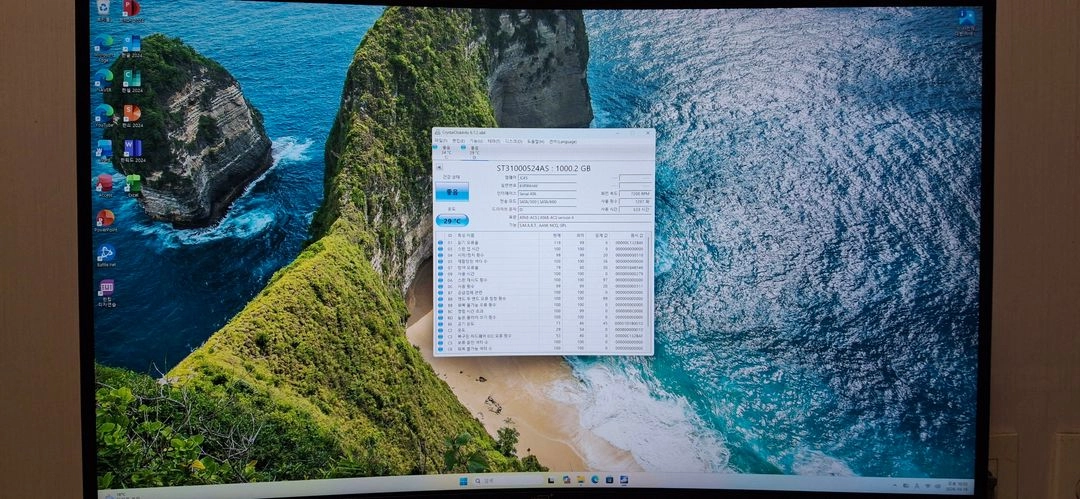Image resolution: width=1080 pixels, height=499 pixels.
Task: Open the 디스크 menu in CrystalDiskInfo
Action: pyautogui.click(x=513, y=141)
